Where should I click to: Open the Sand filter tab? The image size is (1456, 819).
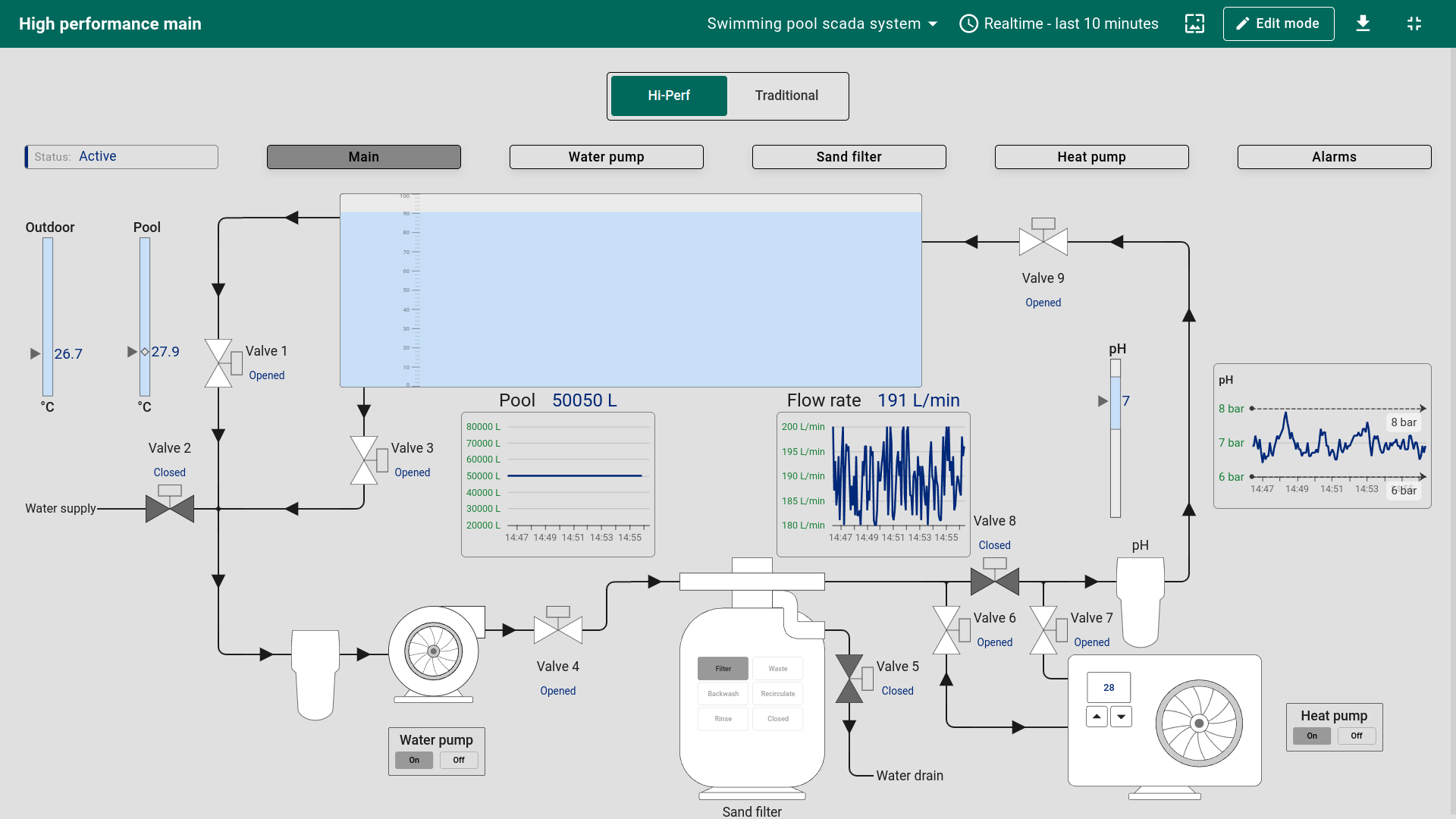click(x=849, y=157)
